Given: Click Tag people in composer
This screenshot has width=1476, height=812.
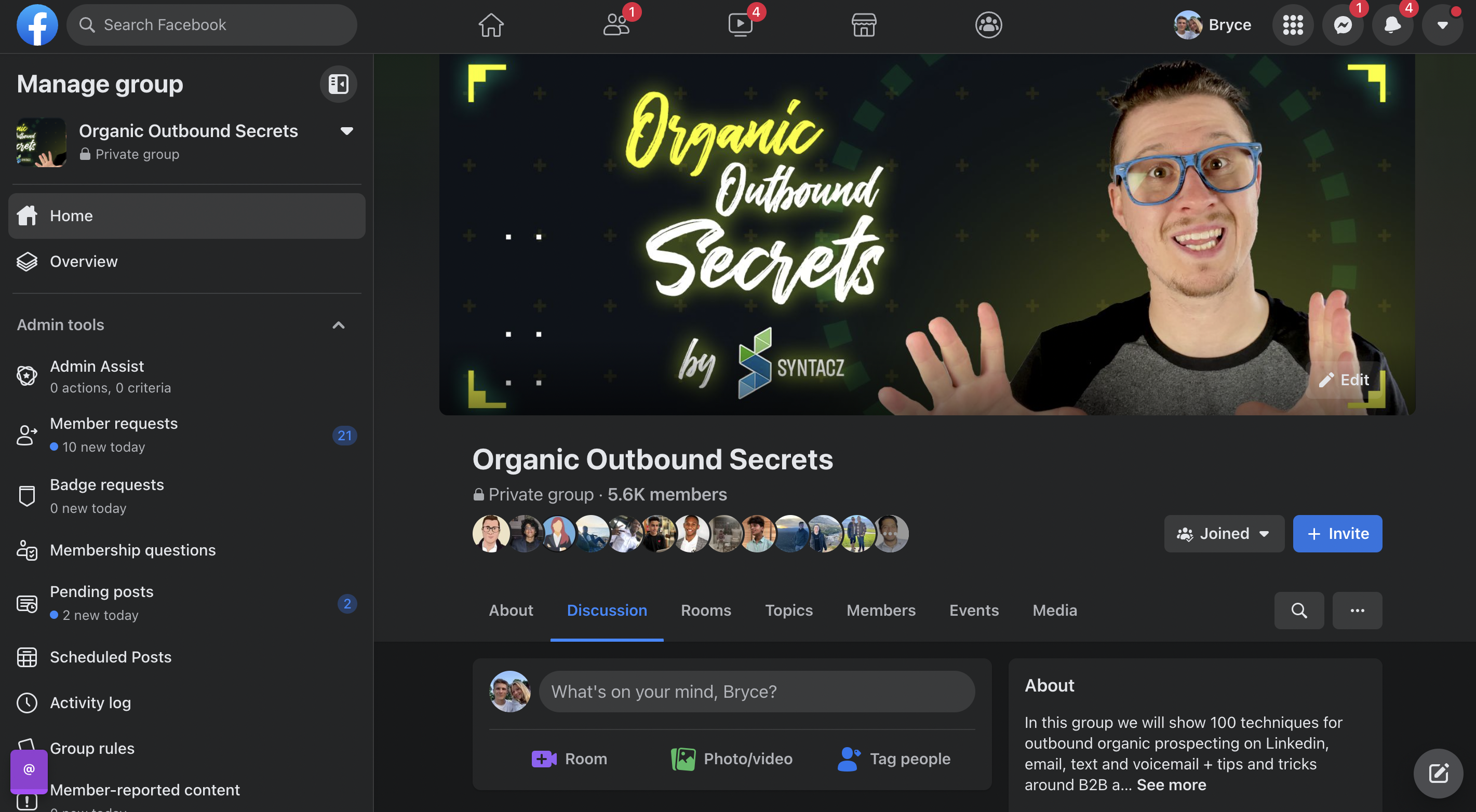Looking at the screenshot, I should coord(894,759).
